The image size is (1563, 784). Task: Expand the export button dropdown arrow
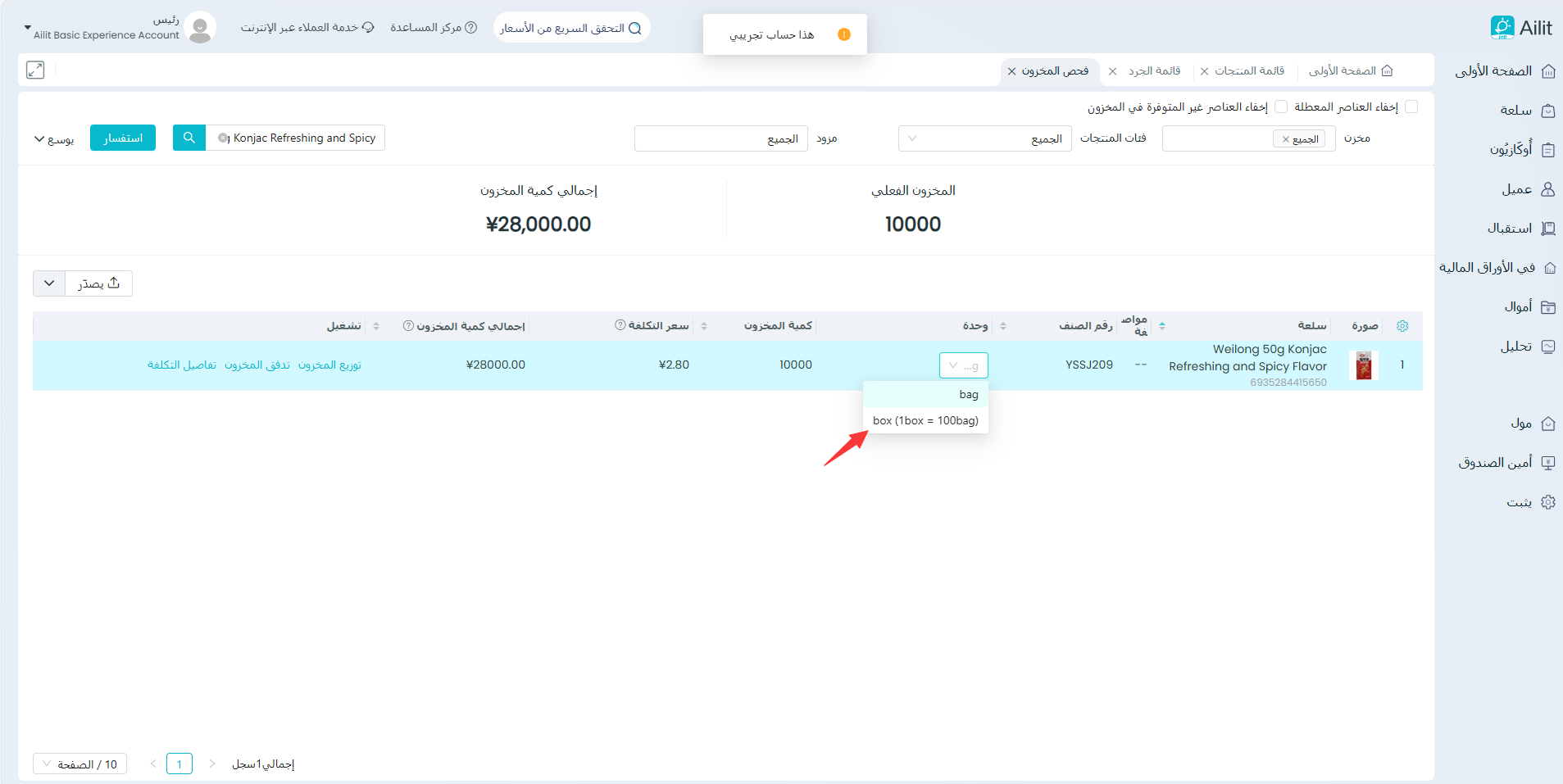point(49,283)
